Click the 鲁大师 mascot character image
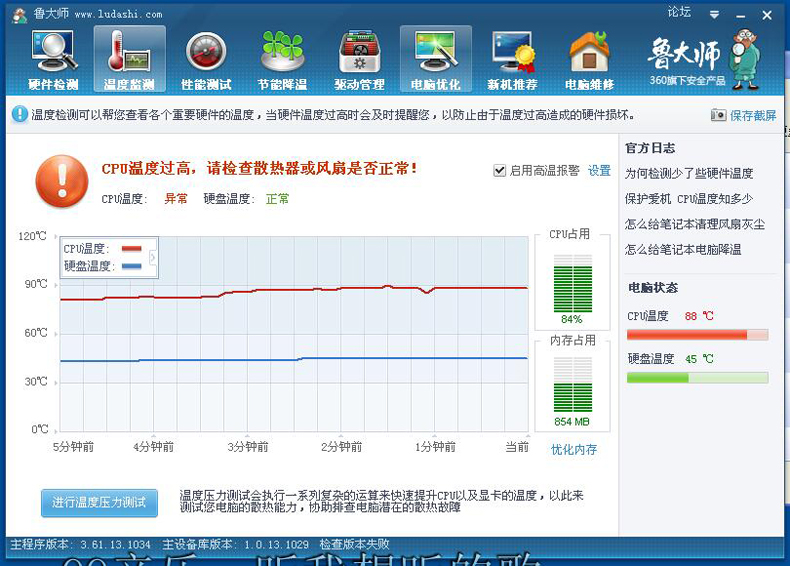Screen dimensions: 790x566 [746, 59]
